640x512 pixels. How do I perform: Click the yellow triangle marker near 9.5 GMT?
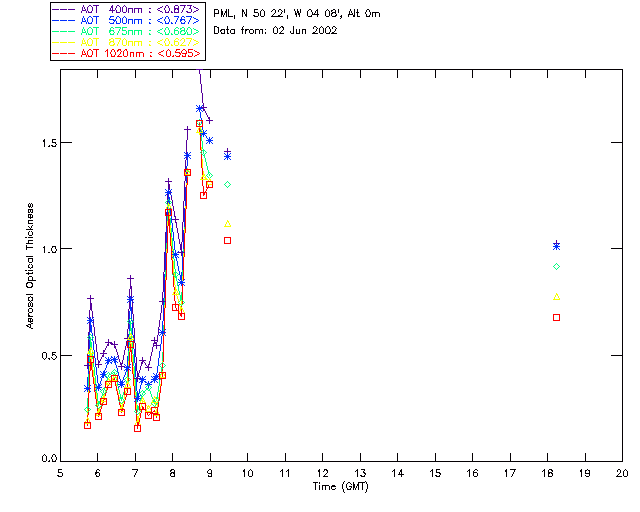click(227, 223)
